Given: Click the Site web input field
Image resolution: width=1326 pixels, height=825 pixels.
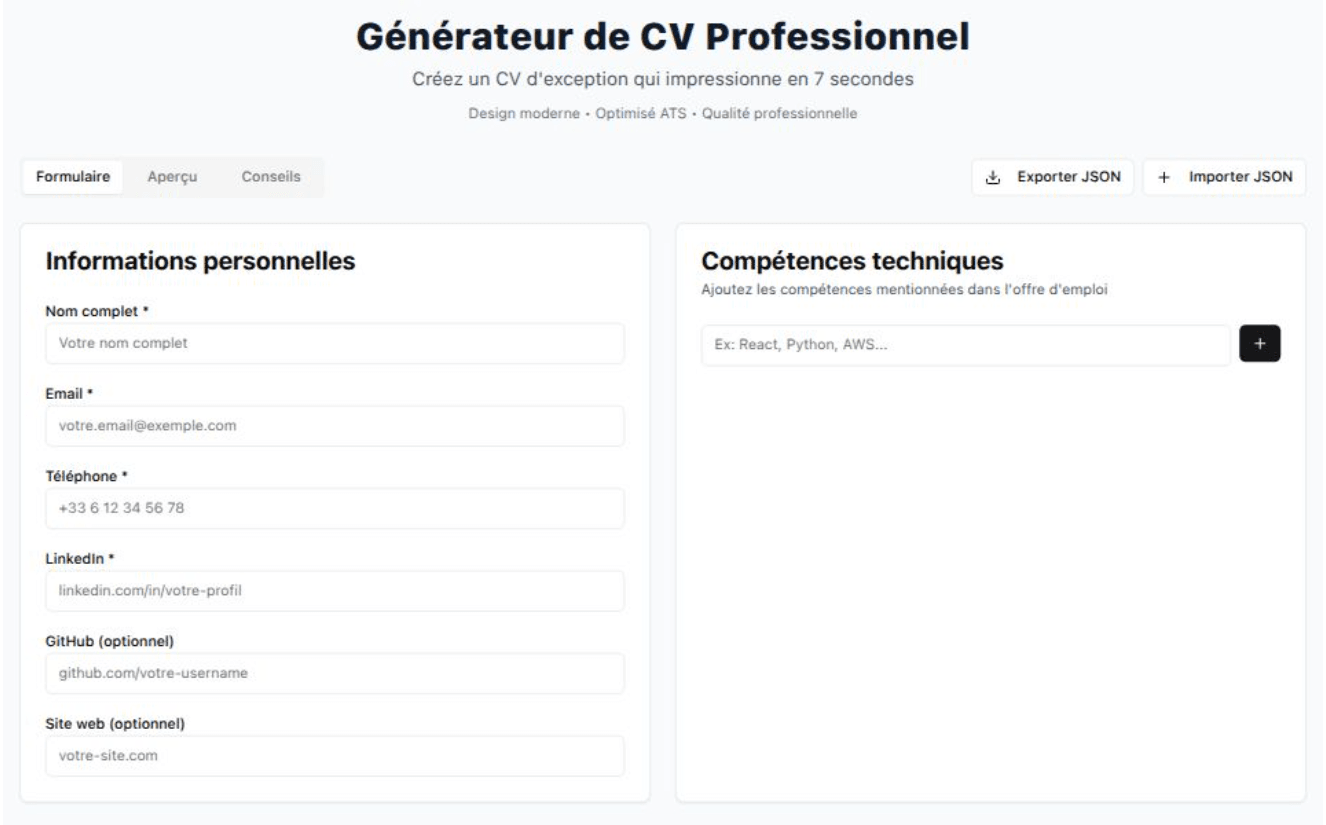Looking at the screenshot, I should click(x=335, y=756).
